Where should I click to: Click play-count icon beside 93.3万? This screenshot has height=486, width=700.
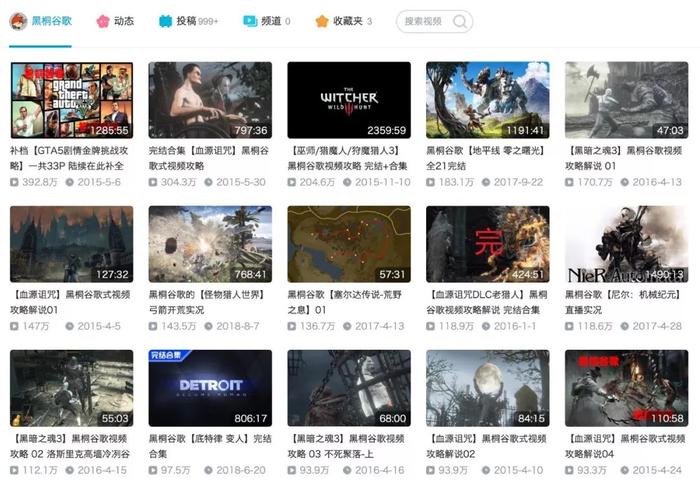(569, 470)
